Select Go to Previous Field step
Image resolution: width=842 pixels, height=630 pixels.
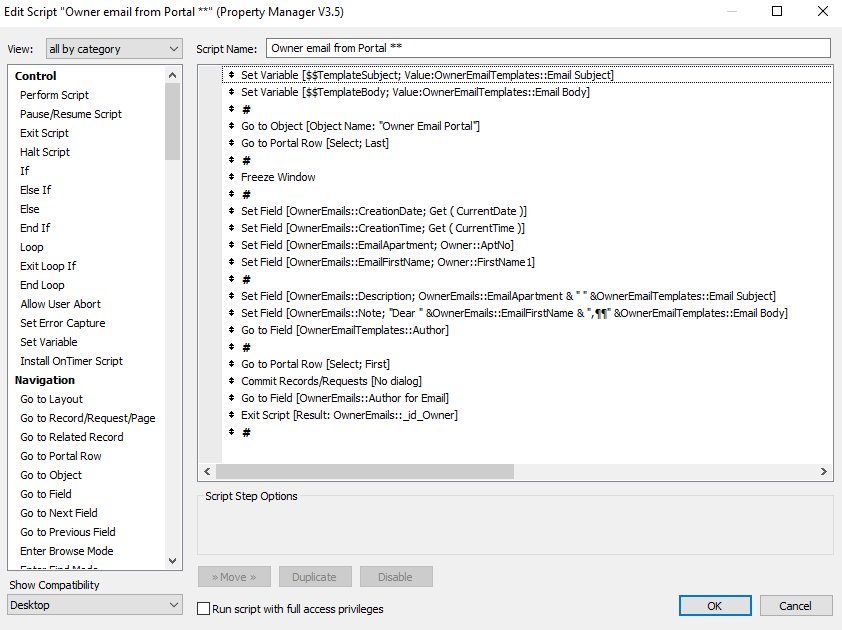(x=68, y=532)
